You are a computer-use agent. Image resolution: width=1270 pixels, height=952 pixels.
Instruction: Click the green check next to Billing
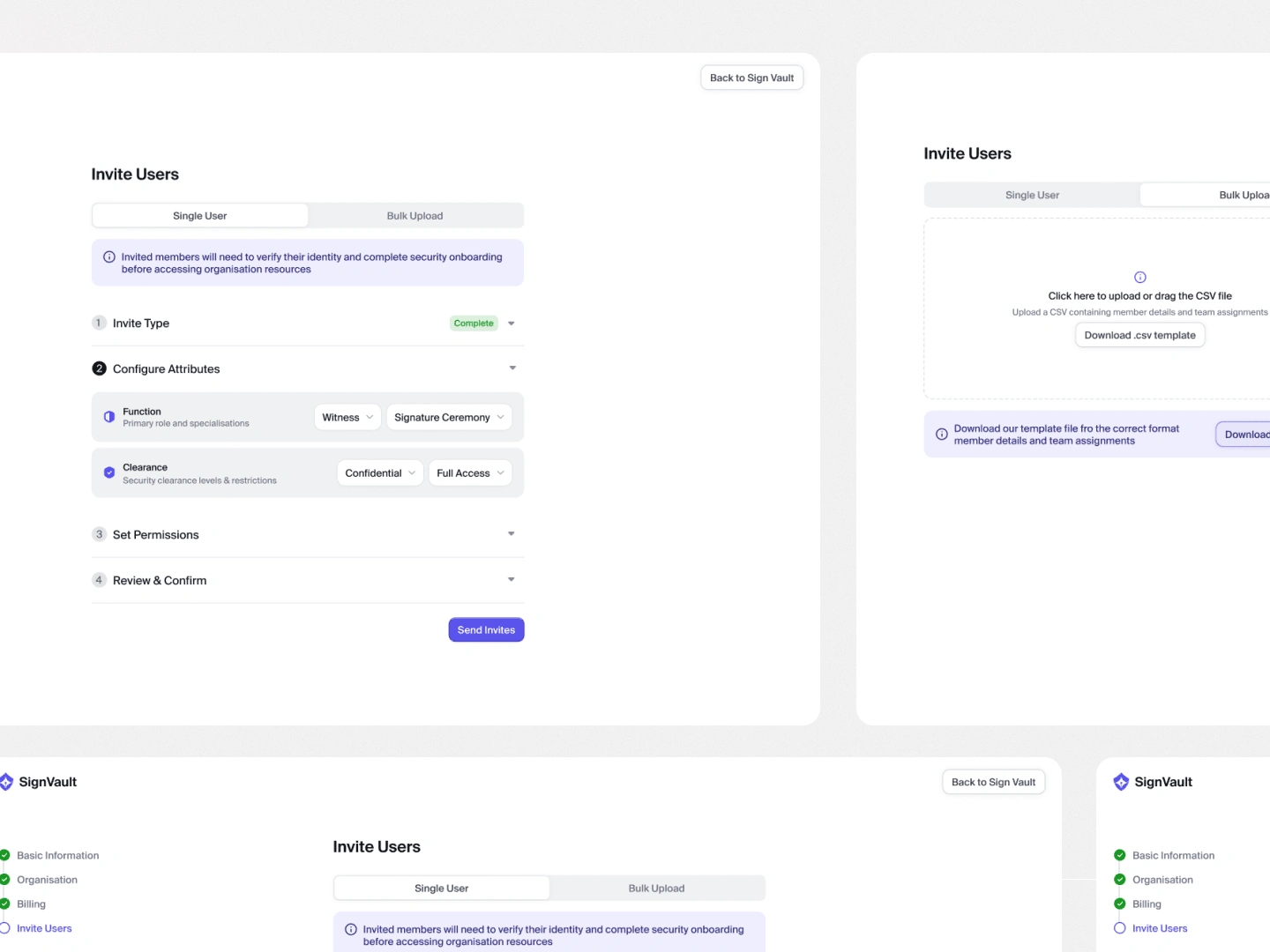tap(1120, 904)
